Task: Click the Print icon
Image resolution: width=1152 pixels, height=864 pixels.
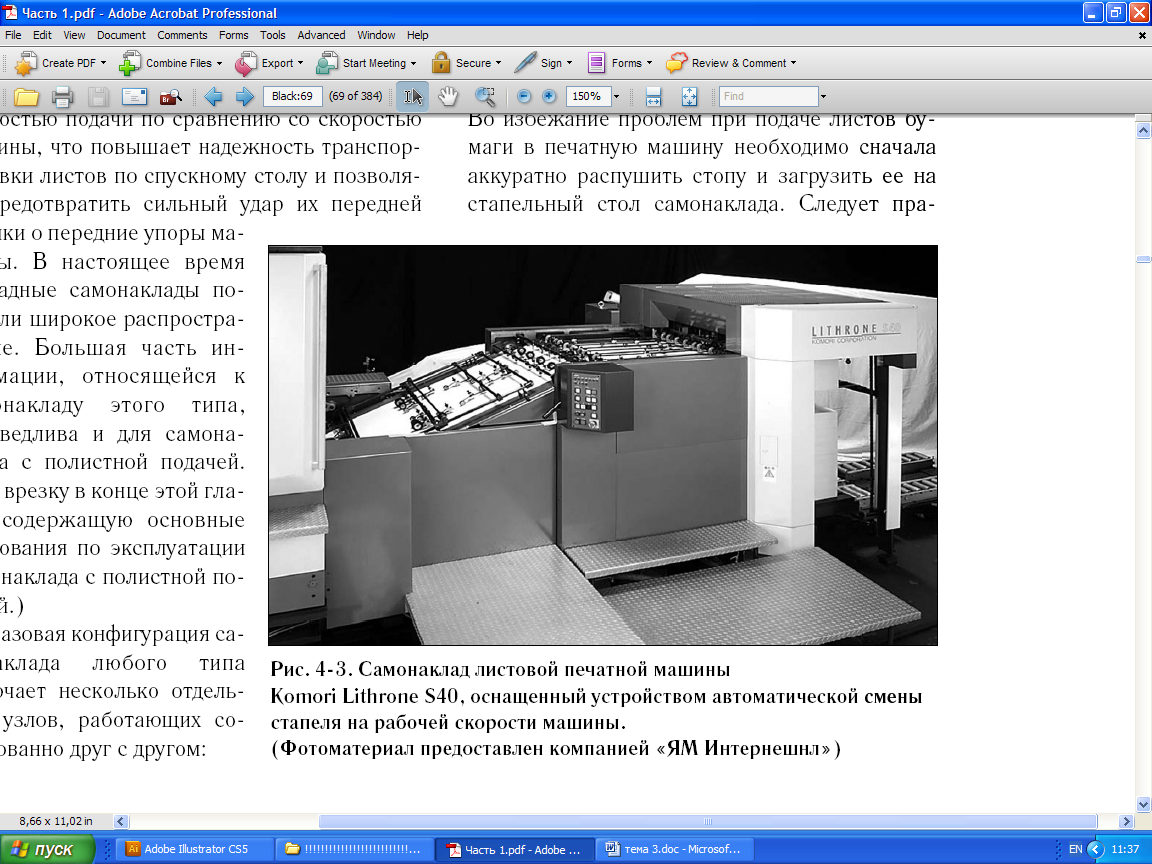Action: pyautogui.click(x=62, y=96)
